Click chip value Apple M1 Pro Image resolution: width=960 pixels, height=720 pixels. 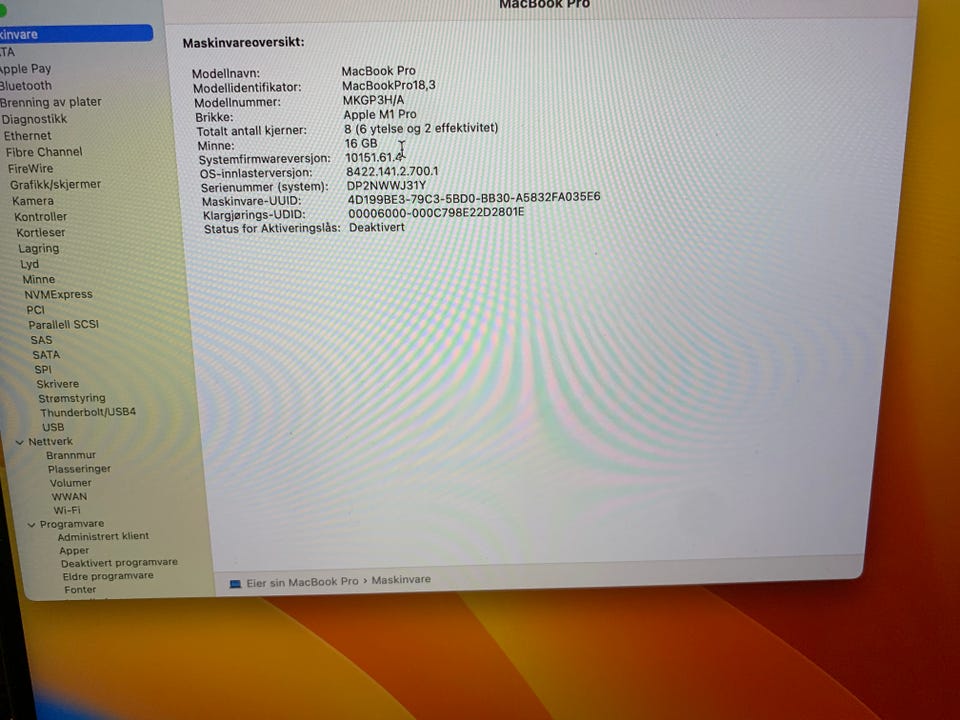tap(380, 114)
